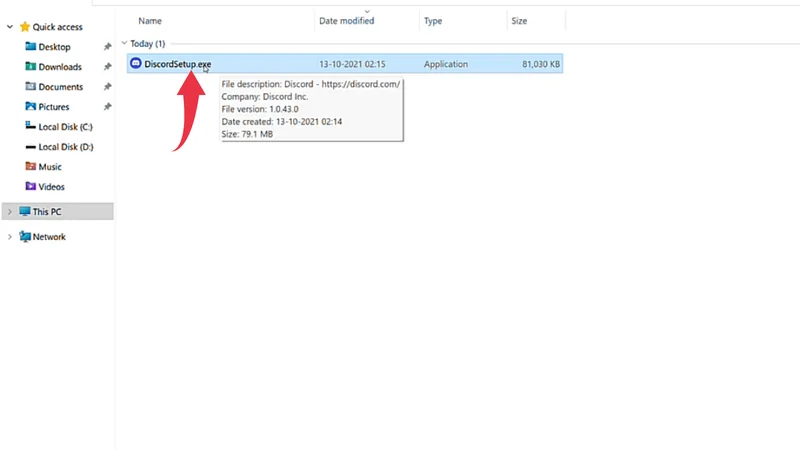Click the DiscordSetup.exe application icon
Viewport: 800px width, 450px height.
(136, 64)
